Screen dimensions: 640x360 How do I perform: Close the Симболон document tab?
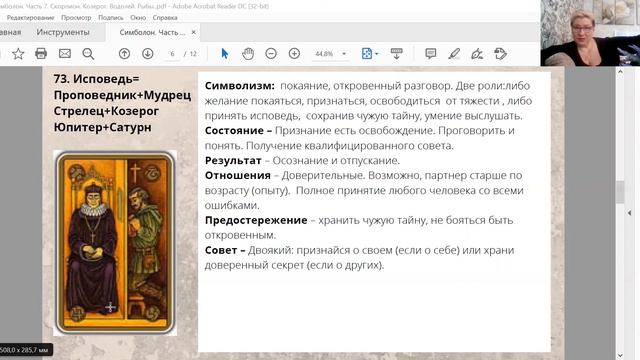click(x=193, y=32)
